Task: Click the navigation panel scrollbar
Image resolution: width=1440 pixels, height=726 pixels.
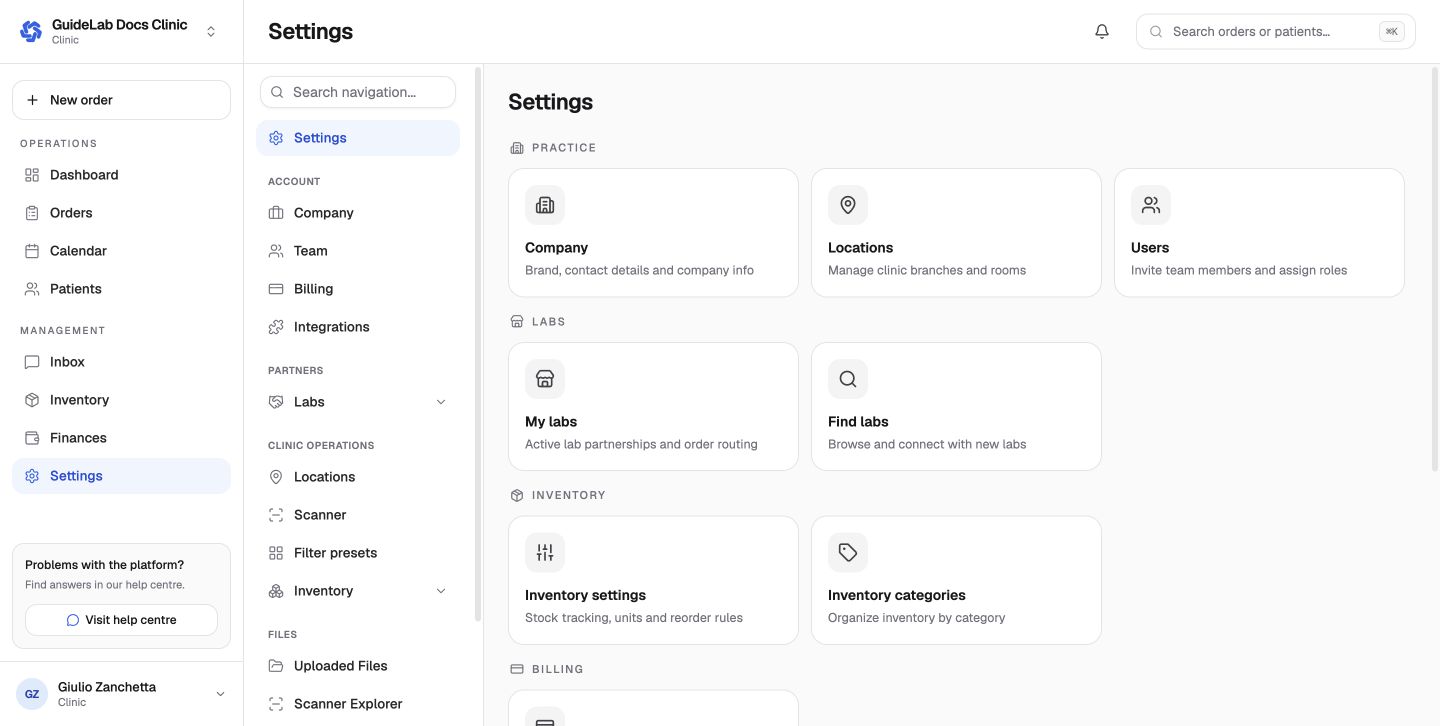Action: click(478, 345)
